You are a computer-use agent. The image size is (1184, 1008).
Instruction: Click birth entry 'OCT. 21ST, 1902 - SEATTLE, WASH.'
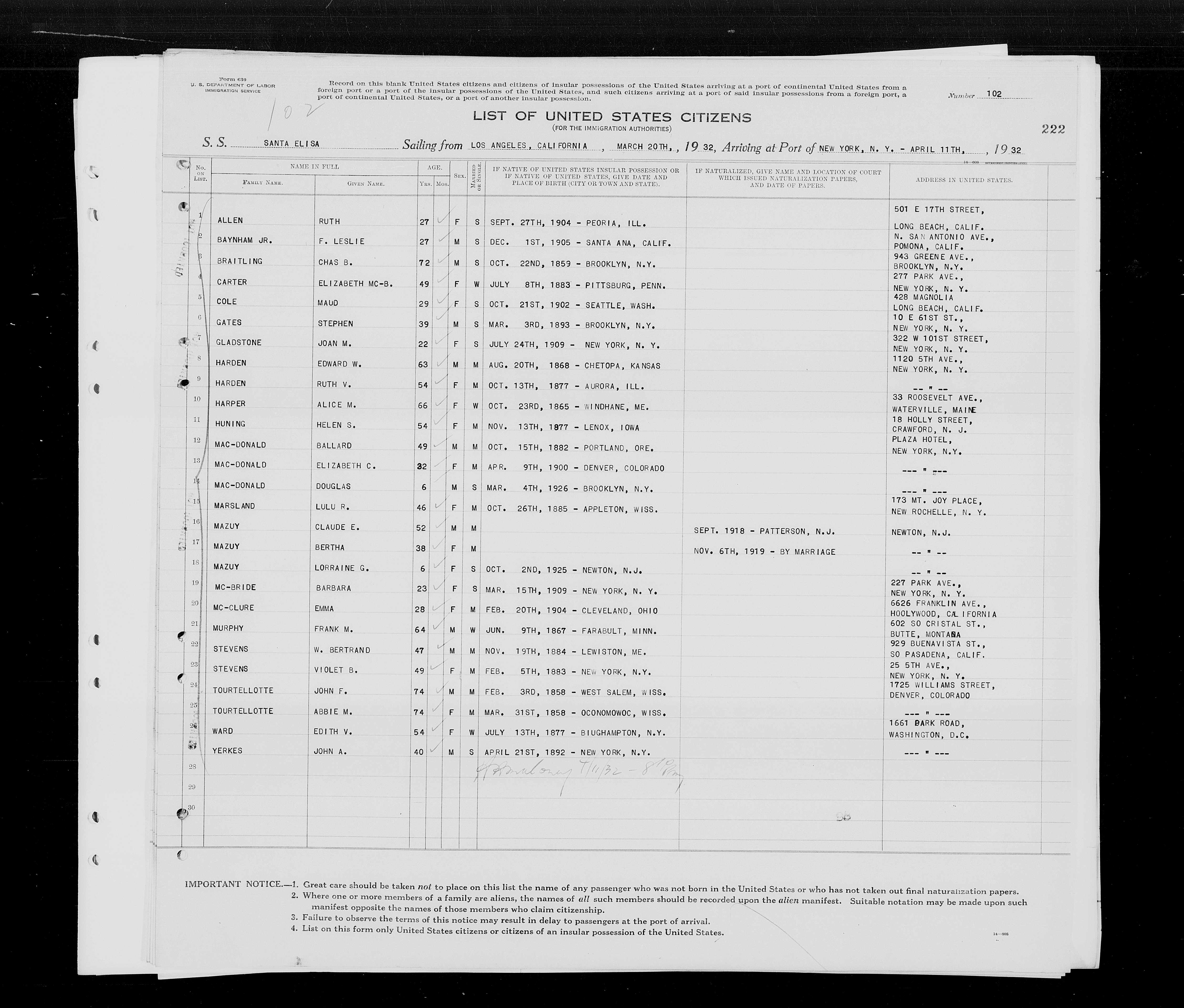point(572,305)
